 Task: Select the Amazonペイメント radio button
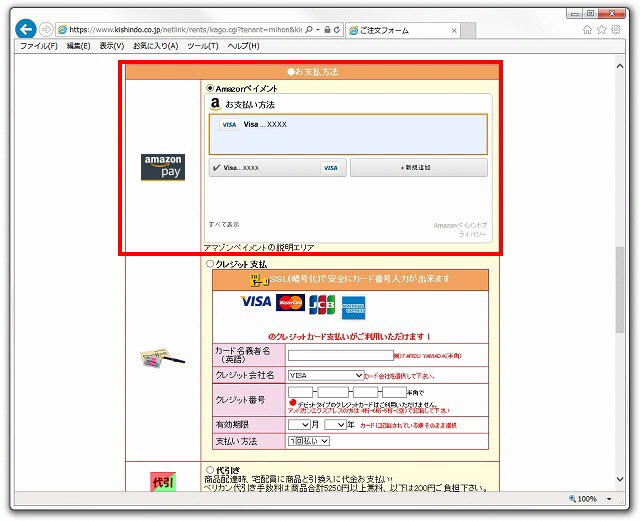[x=210, y=88]
